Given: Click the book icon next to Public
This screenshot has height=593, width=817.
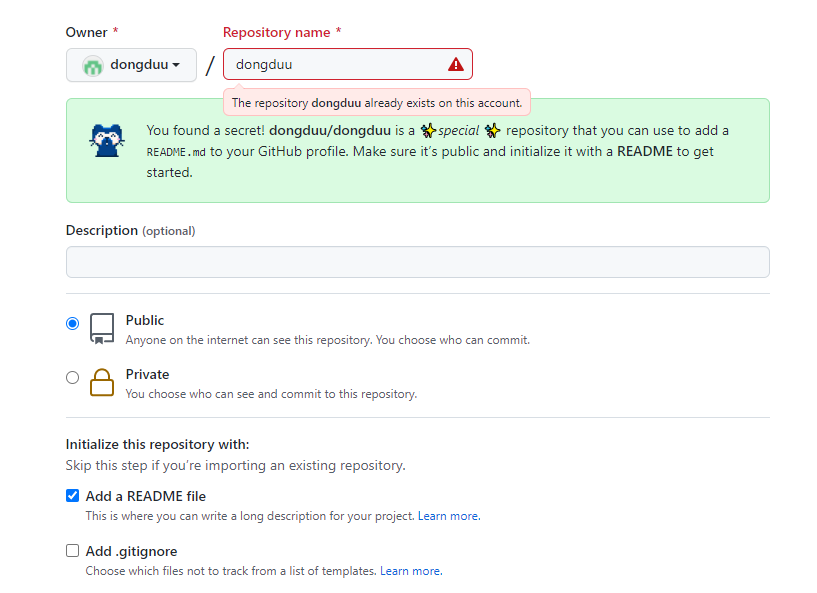Looking at the screenshot, I should [101, 328].
